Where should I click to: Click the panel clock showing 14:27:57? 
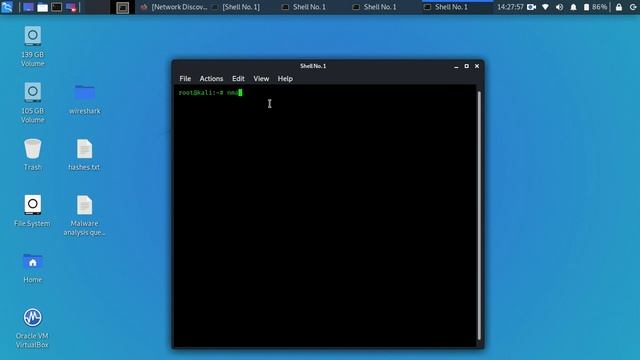tap(510, 7)
